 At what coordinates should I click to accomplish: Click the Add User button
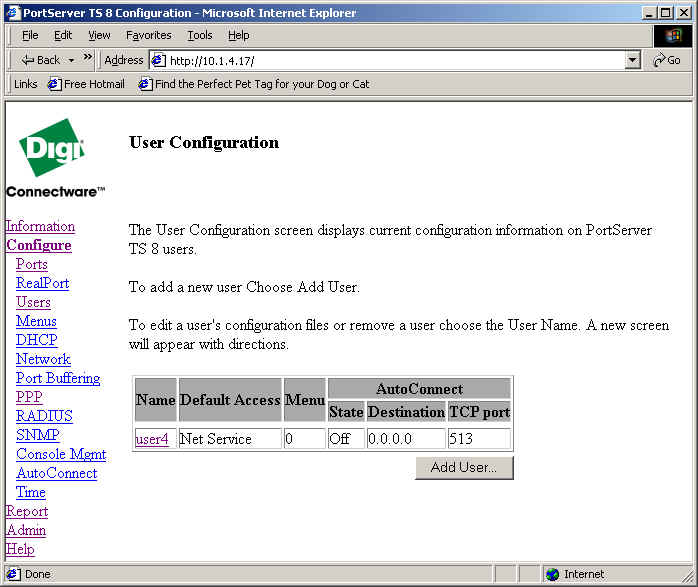(x=464, y=468)
